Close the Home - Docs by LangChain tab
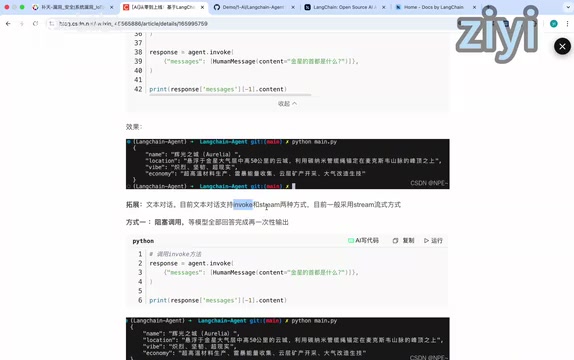 [474, 7]
